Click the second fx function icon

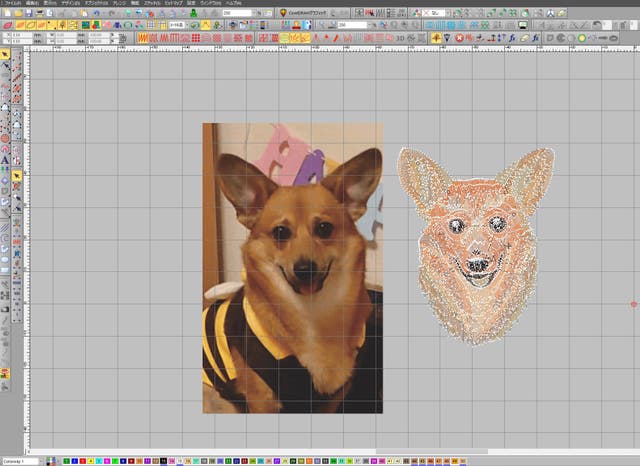click(x=535, y=38)
